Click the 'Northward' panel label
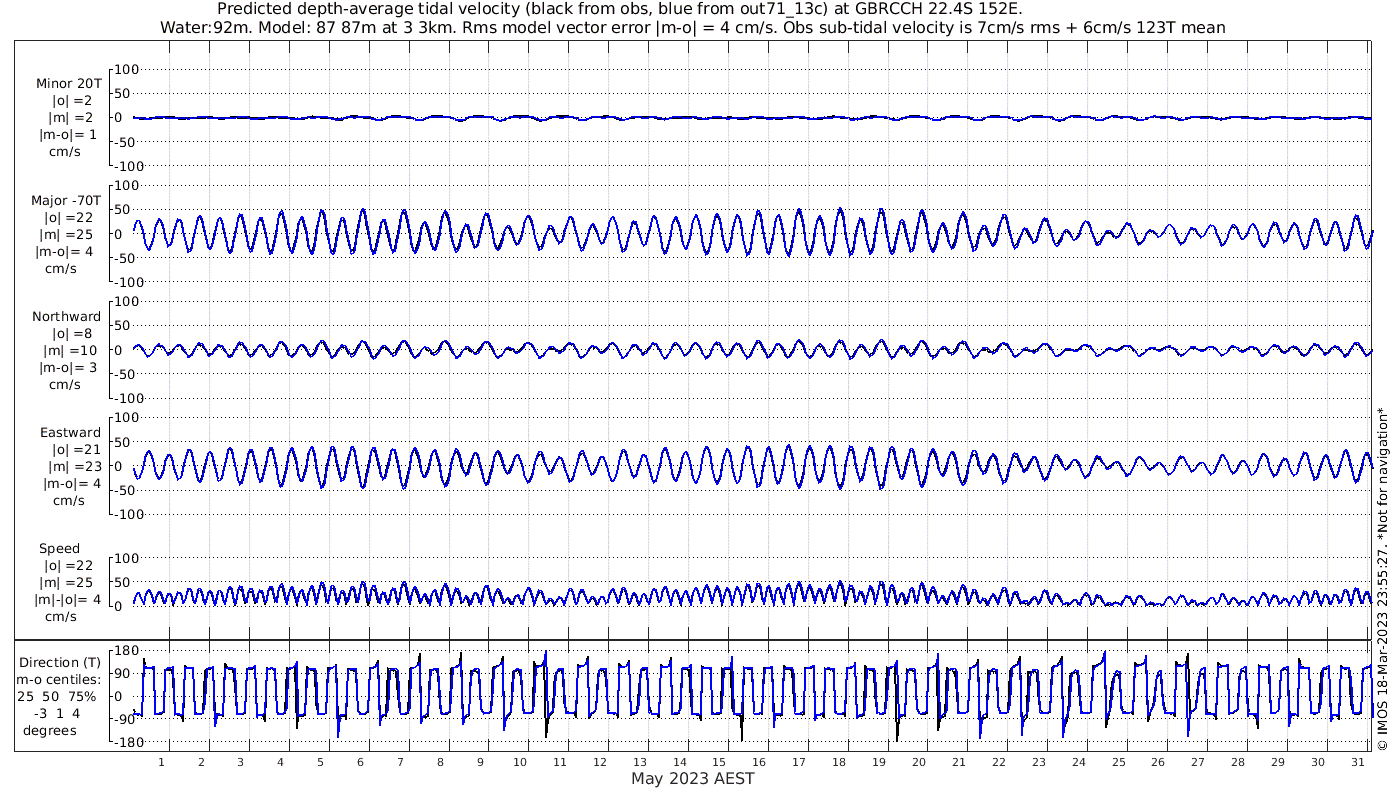The height and width of the screenshot is (800, 1400). (66, 317)
